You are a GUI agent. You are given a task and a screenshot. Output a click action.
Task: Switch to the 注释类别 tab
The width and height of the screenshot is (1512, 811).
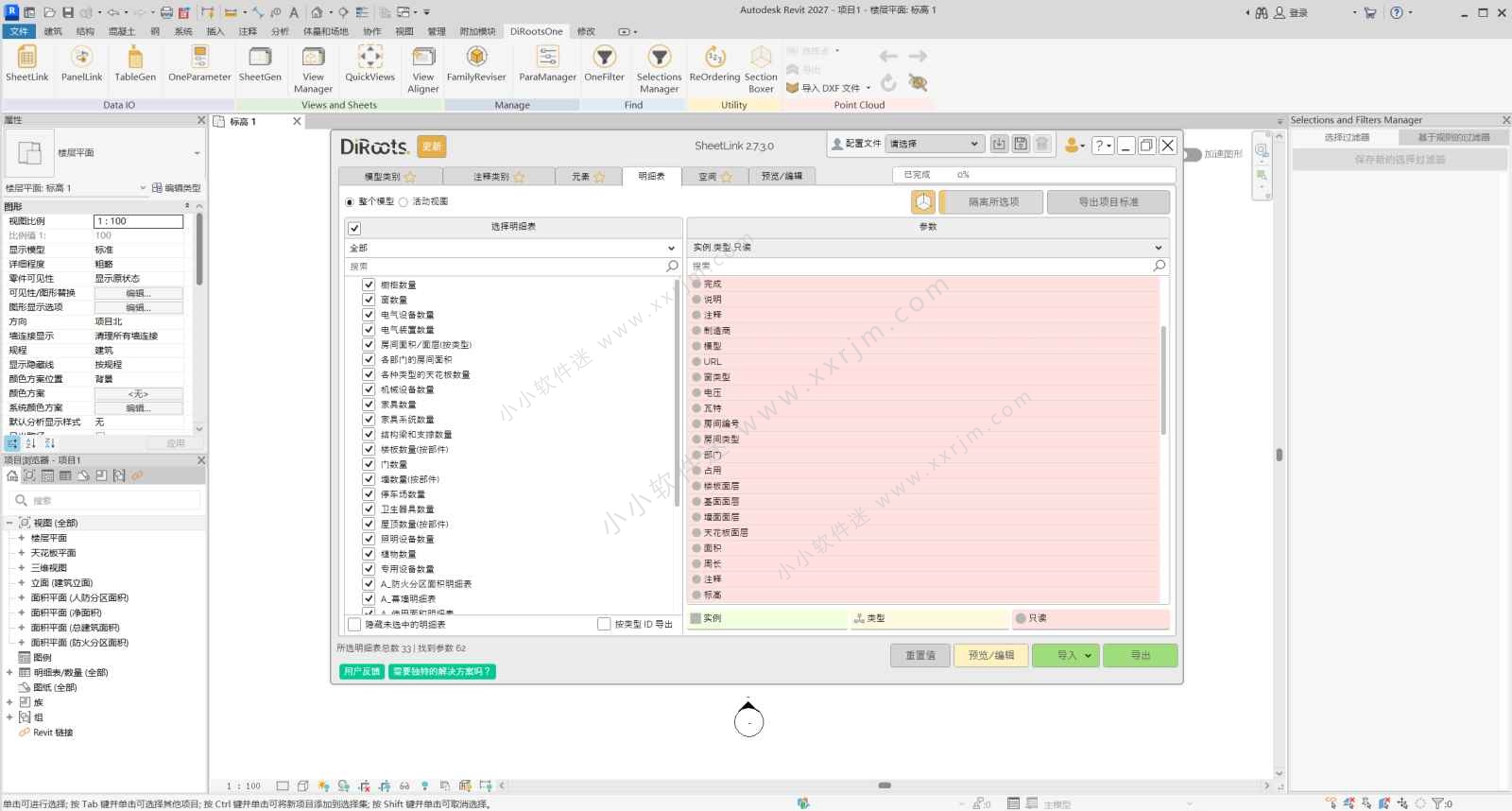pyautogui.click(x=499, y=177)
